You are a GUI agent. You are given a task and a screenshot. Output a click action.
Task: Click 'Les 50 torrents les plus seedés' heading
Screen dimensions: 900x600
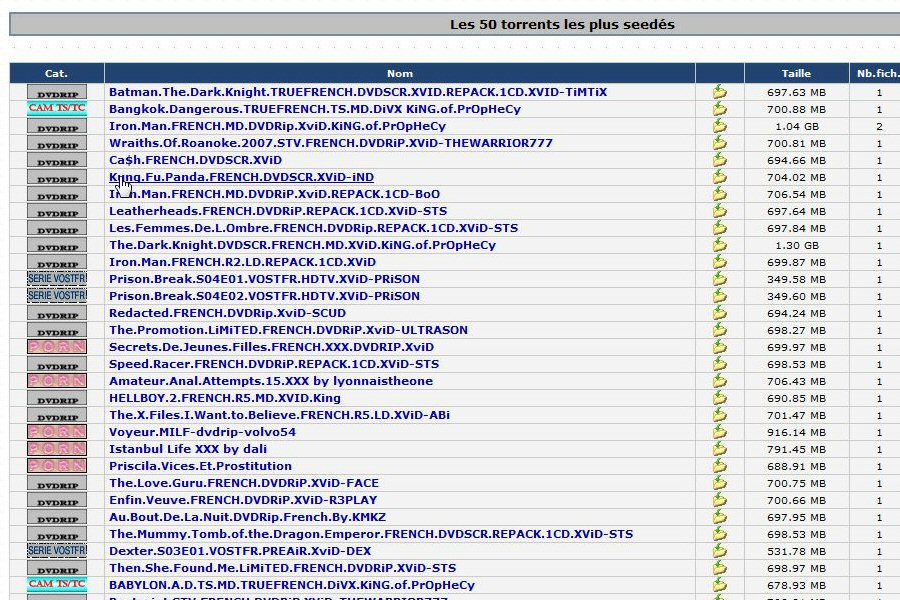coord(562,25)
